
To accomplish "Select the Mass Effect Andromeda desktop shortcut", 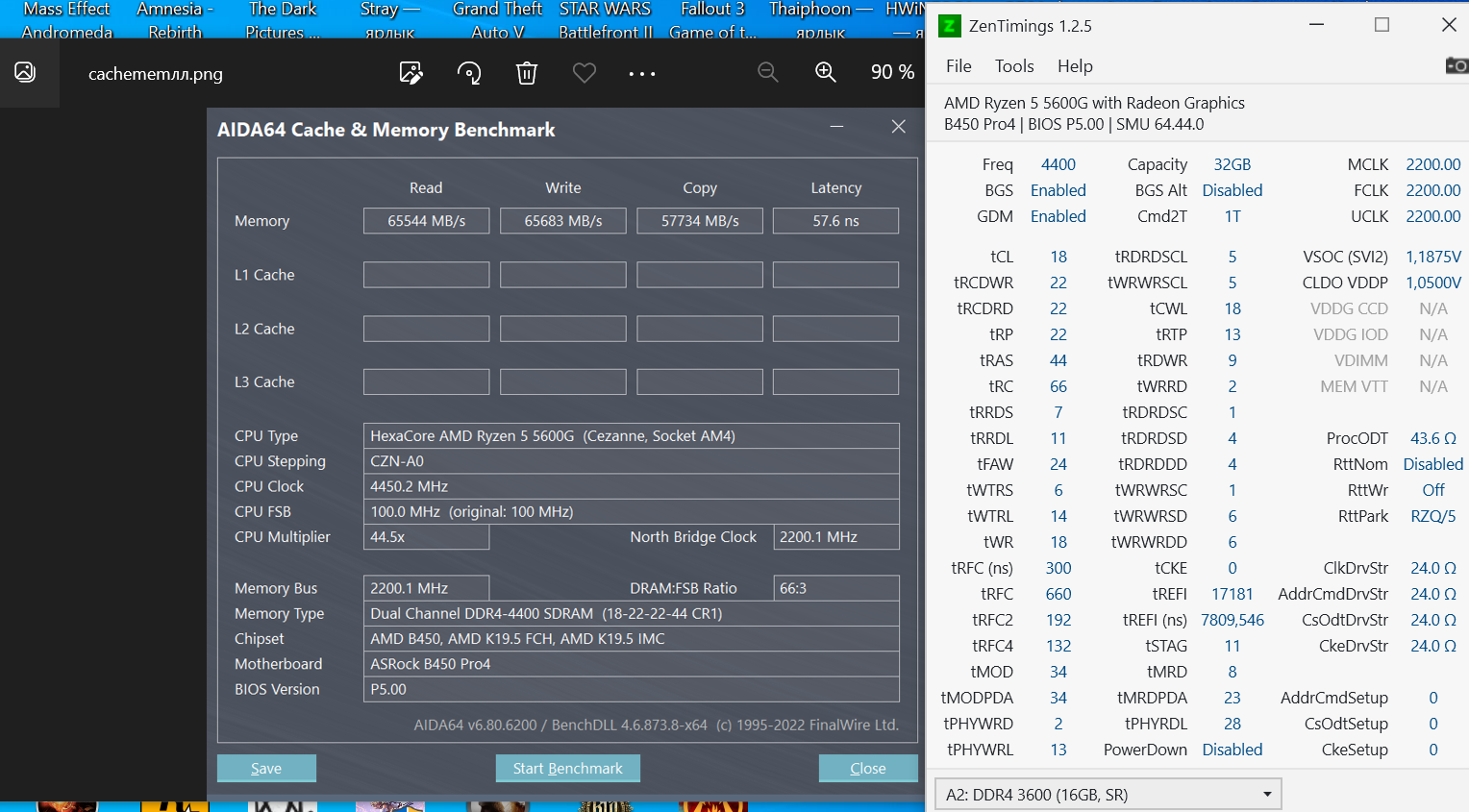I will click(66, 20).
